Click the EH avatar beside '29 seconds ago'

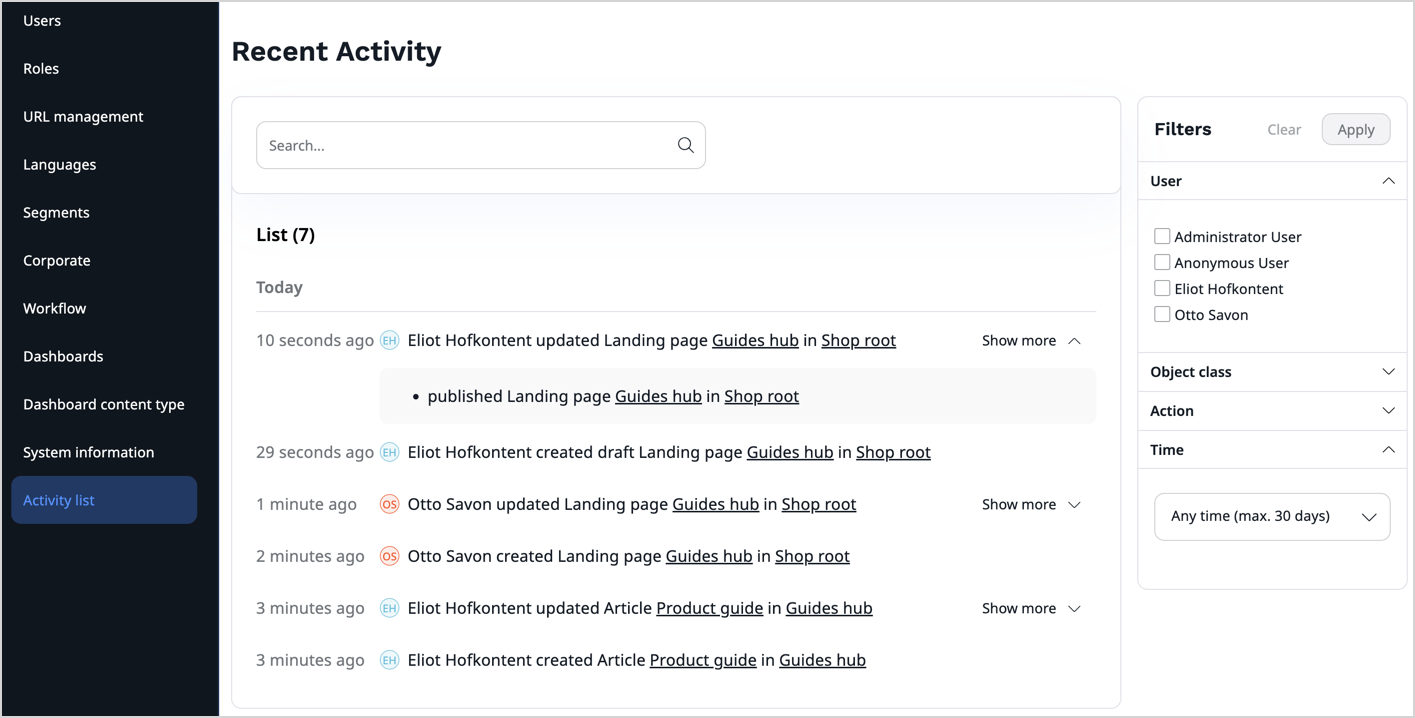pyautogui.click(x=389, y=452)
